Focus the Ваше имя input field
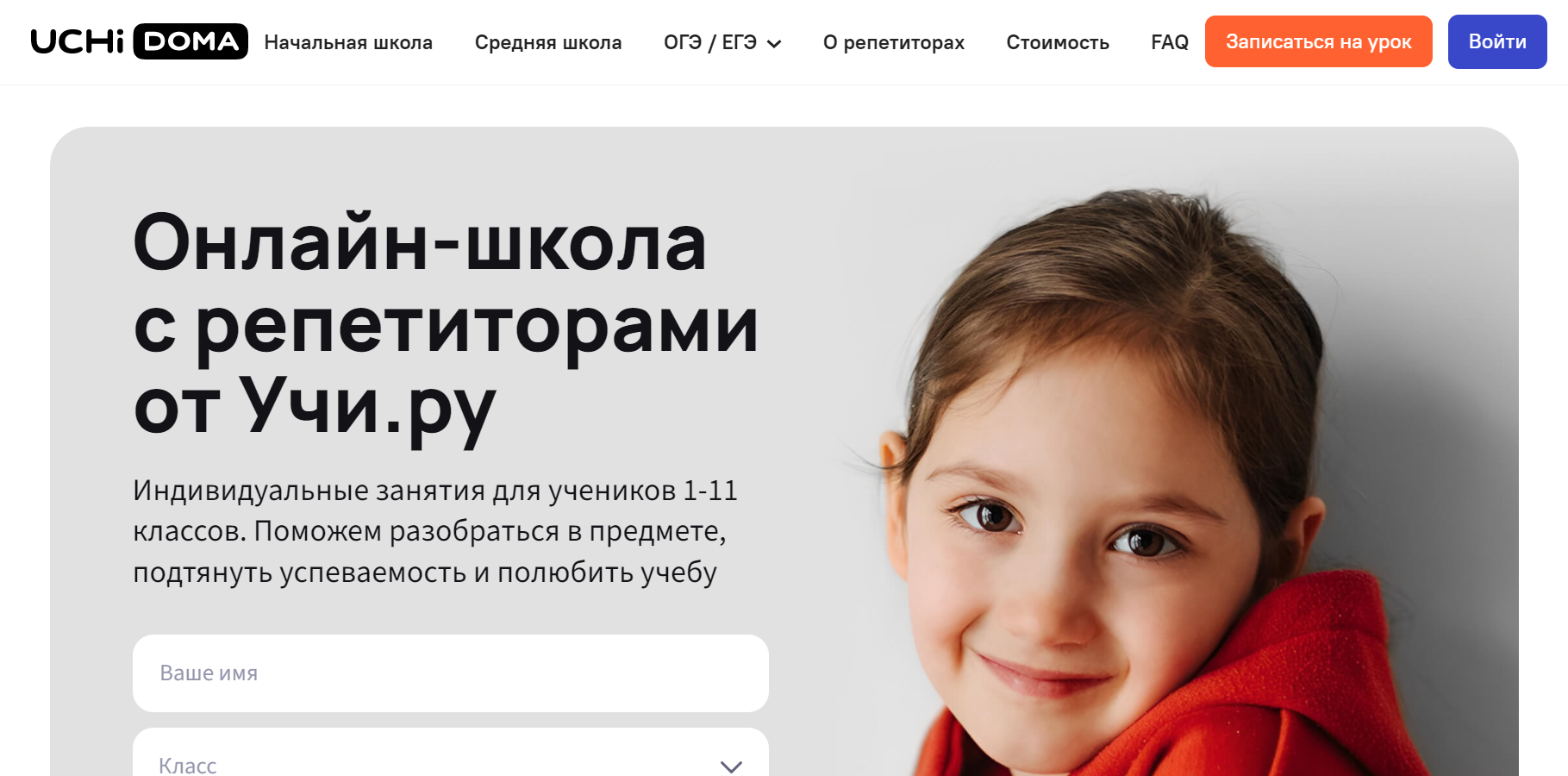Screen dimensions: 1568x776 451,673
